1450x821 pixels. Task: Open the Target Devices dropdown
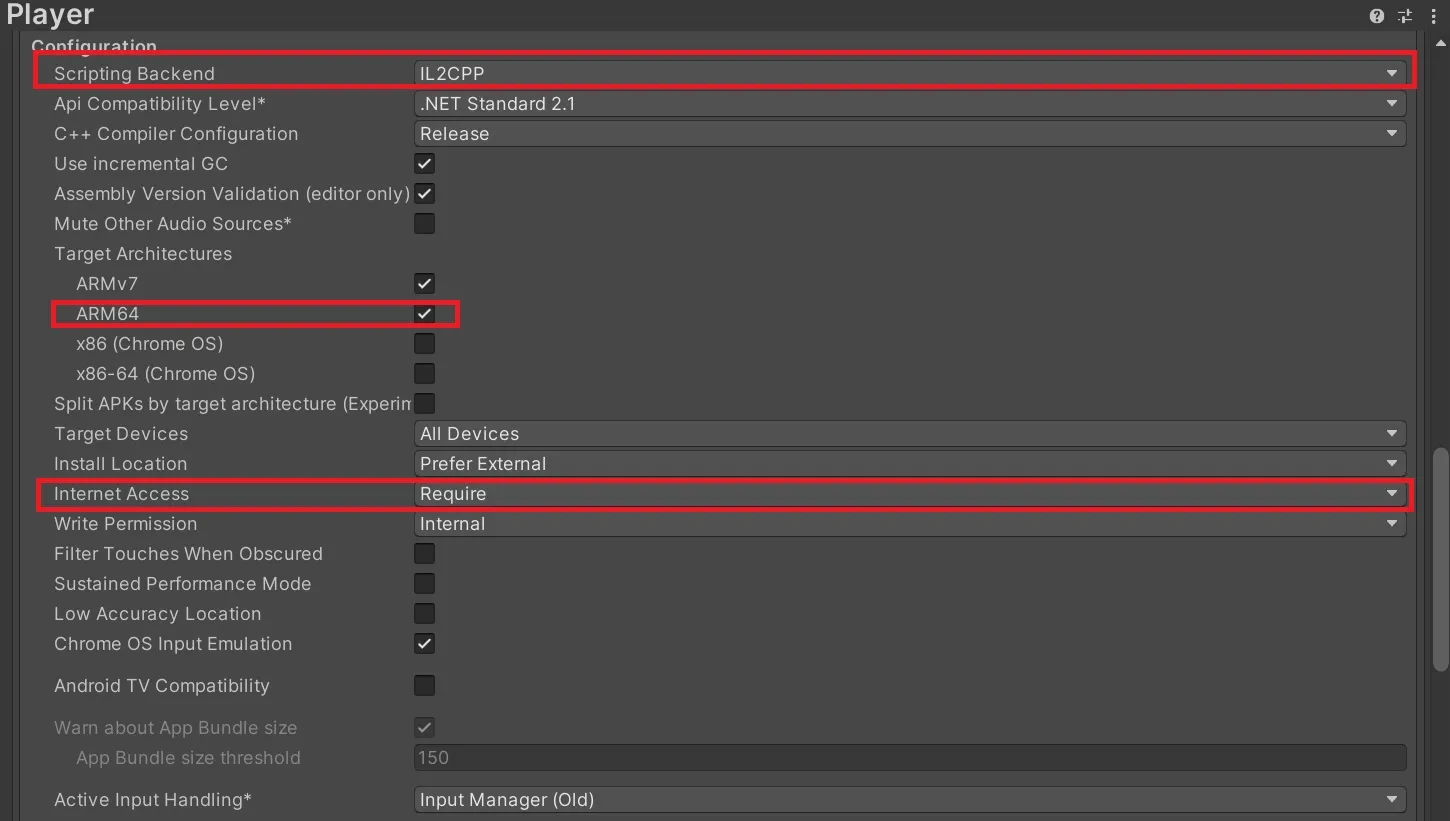909,434
